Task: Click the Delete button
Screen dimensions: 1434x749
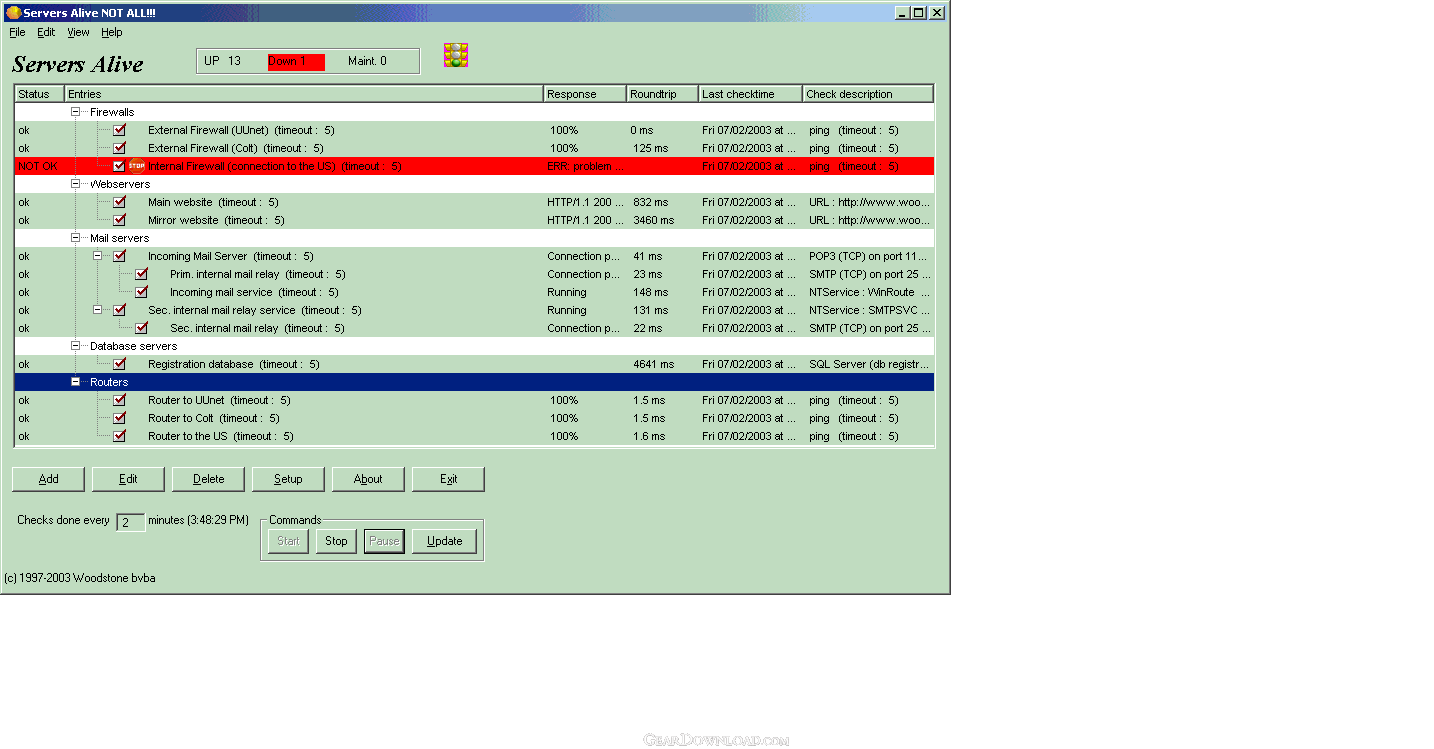Action: (x=208, y=479)
